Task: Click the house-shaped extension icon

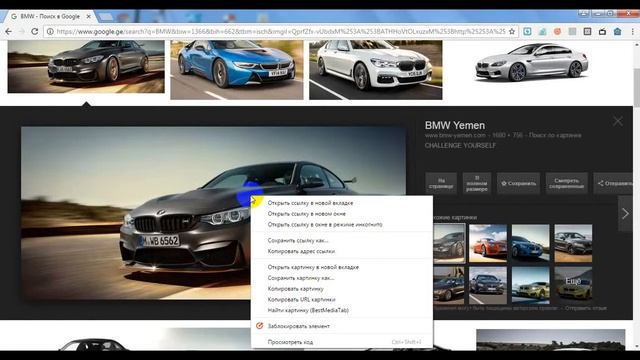Action: (x=618, y=31)
